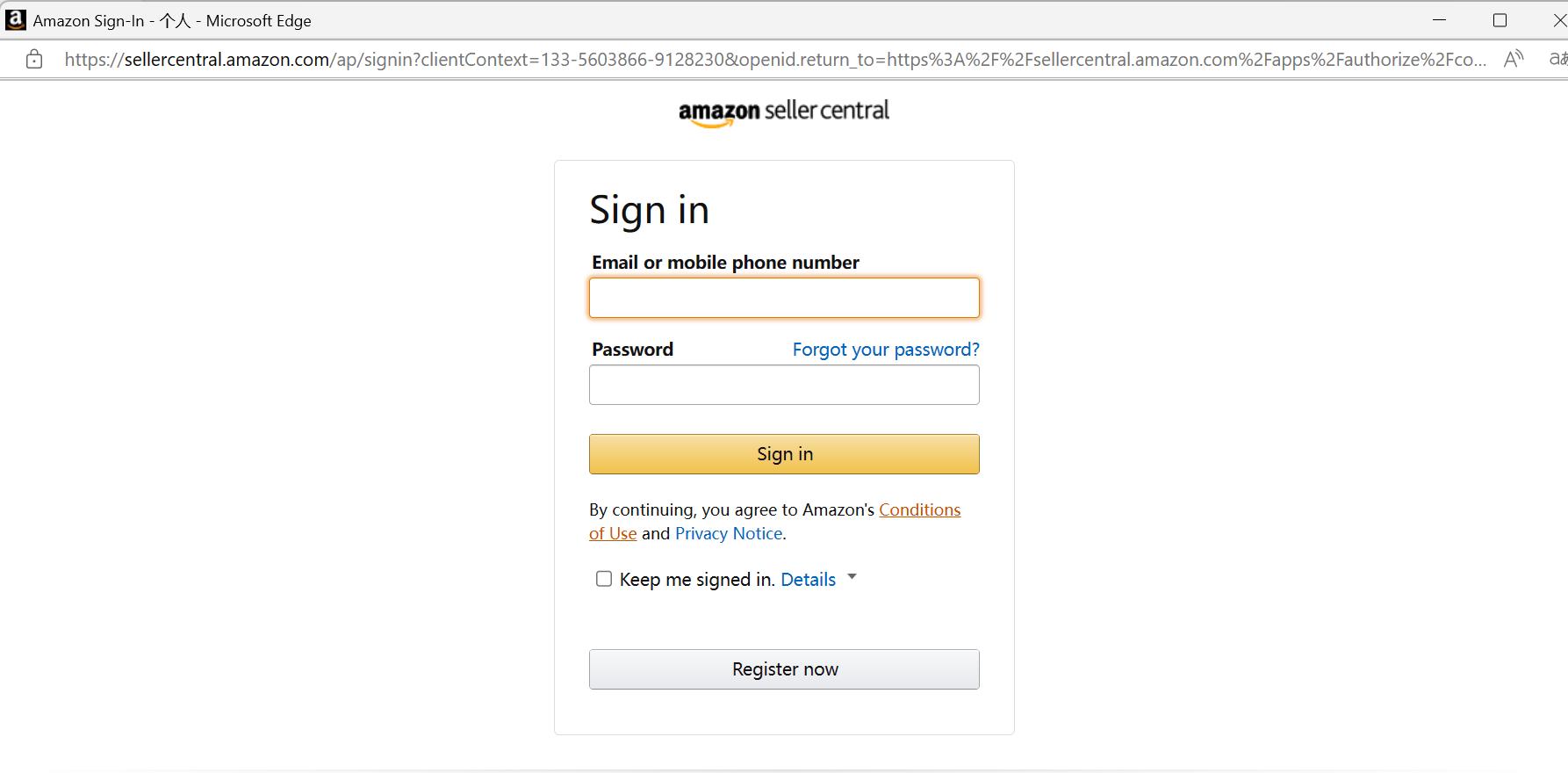This screenshot has height=773, width=1568.
Task: Click the Sign in button
Action: [783, 453]
